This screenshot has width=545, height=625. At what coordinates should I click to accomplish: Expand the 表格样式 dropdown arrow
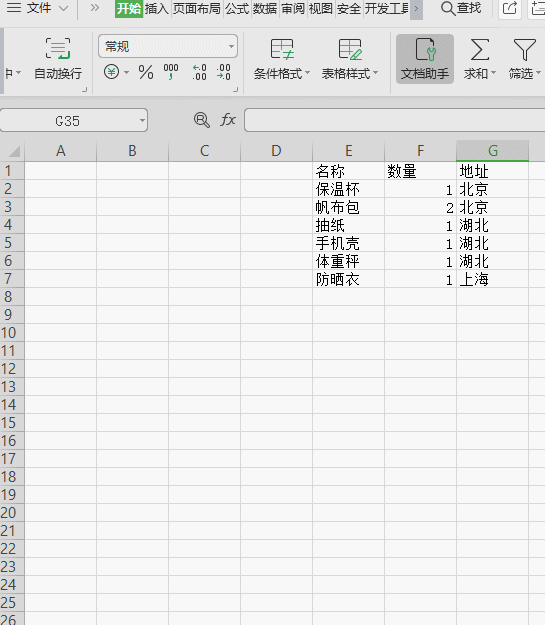pyautogui.click(x=375, y=73)
